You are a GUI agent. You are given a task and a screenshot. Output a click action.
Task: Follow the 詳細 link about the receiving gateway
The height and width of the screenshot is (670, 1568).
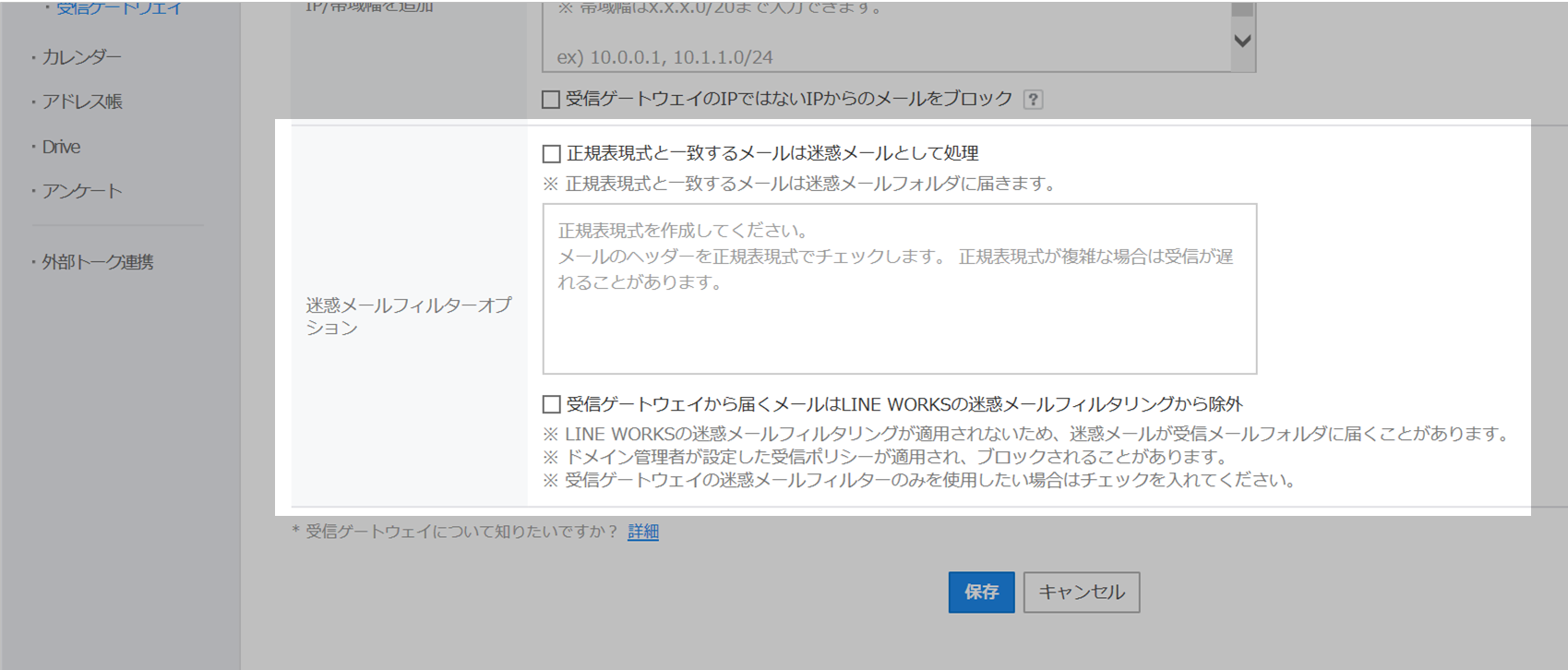pos(643,532)
